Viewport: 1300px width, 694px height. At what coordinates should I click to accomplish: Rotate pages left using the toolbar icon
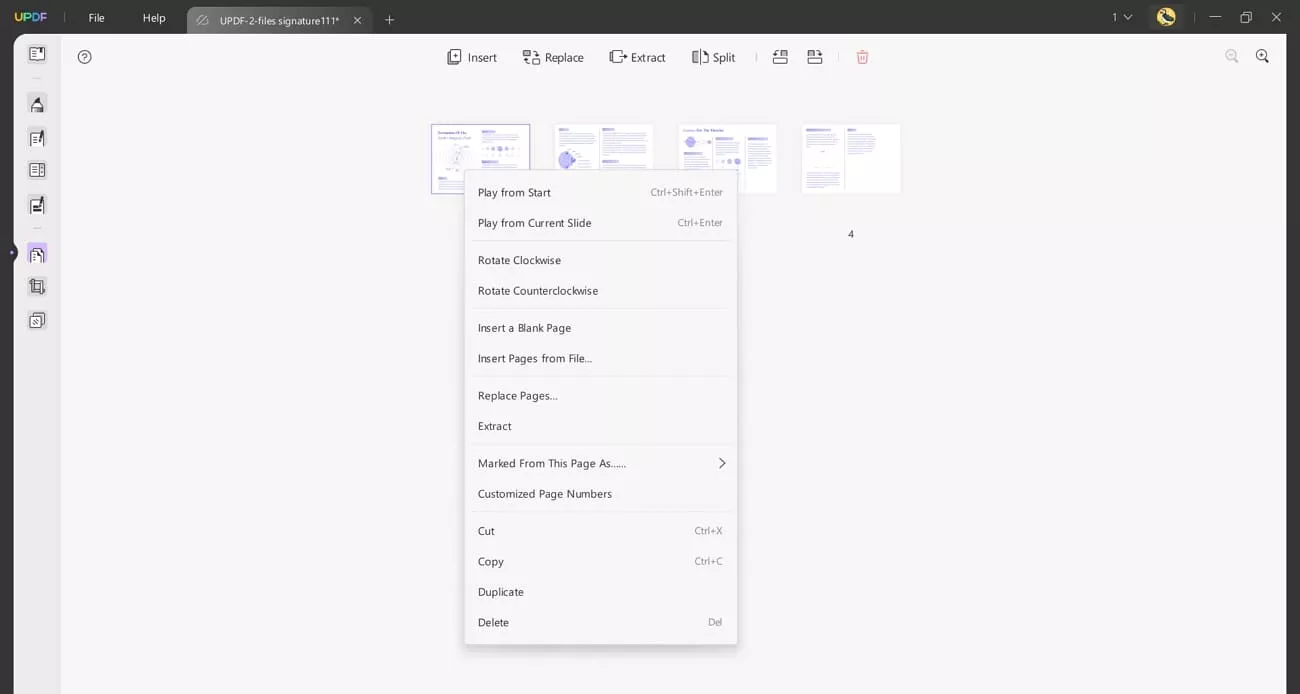pos(780,57)
